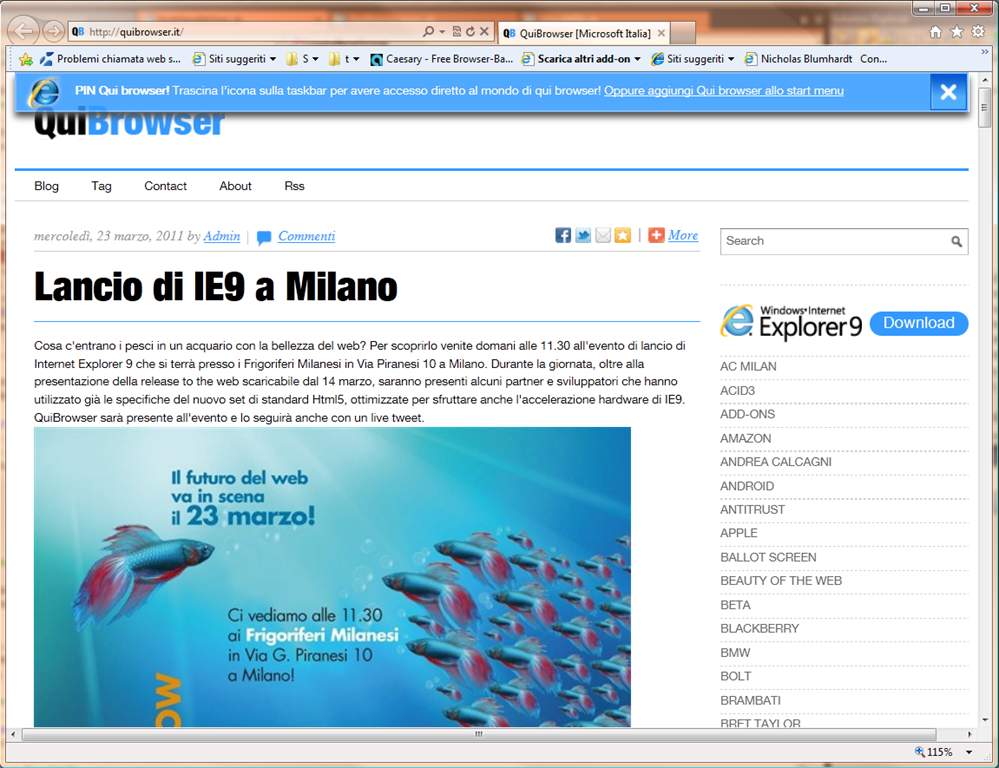Click the Internet Explorer 9 Download button

pyautogui.click(x=918, y=323)
